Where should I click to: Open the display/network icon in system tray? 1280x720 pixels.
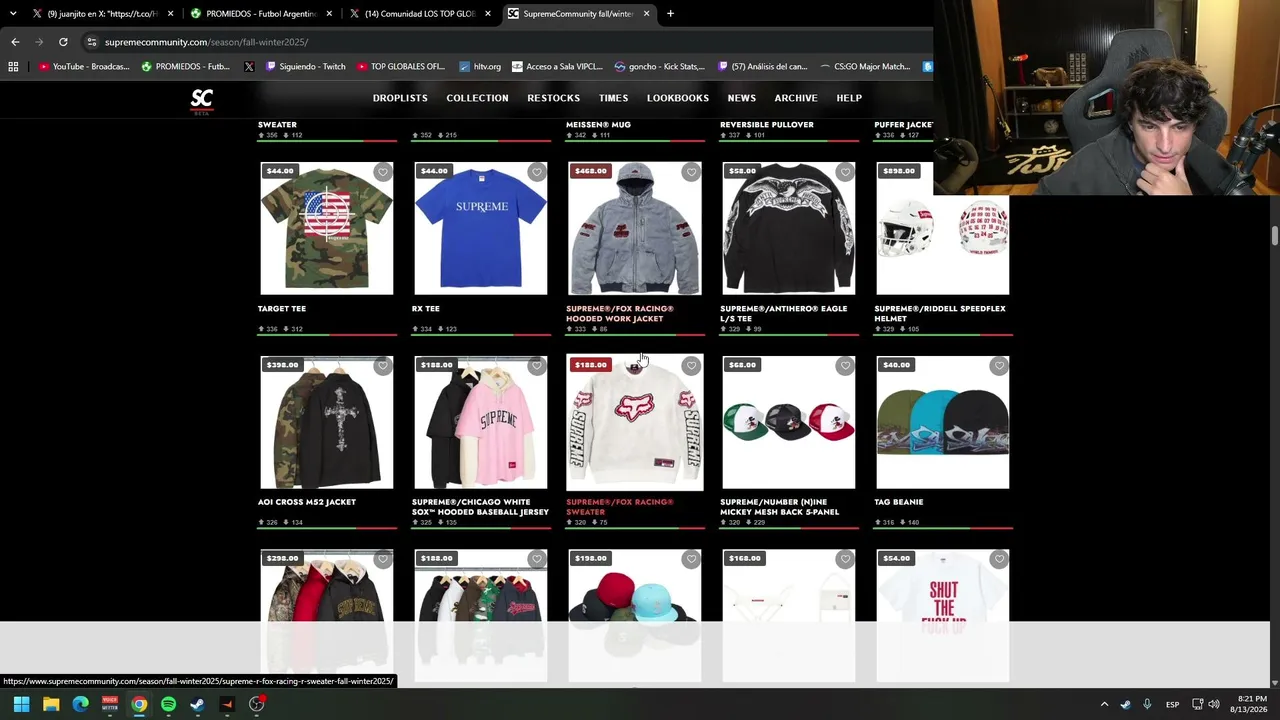click(x=1197, y=704)
